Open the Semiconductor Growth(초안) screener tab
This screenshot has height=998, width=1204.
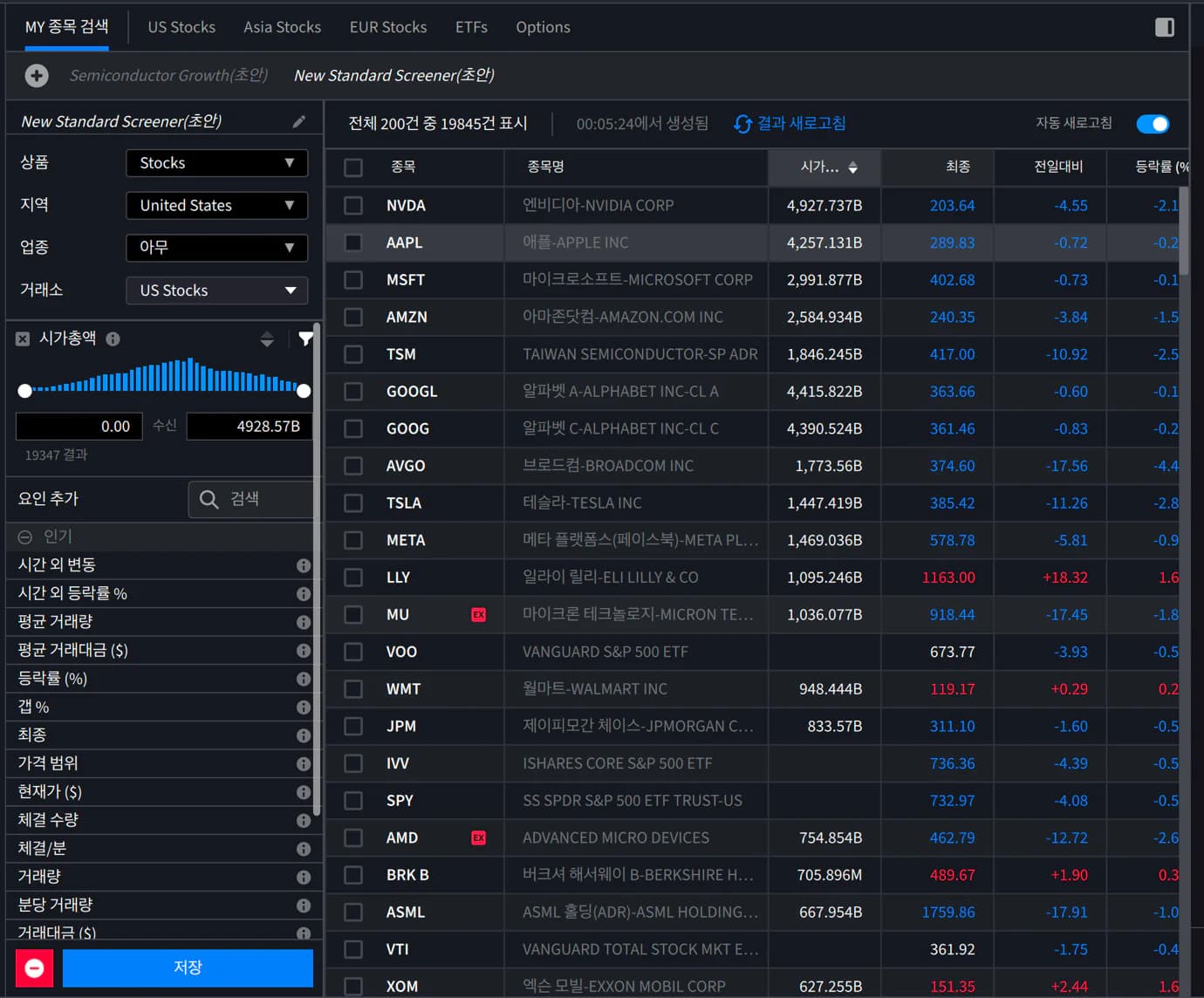coord(169,76)
